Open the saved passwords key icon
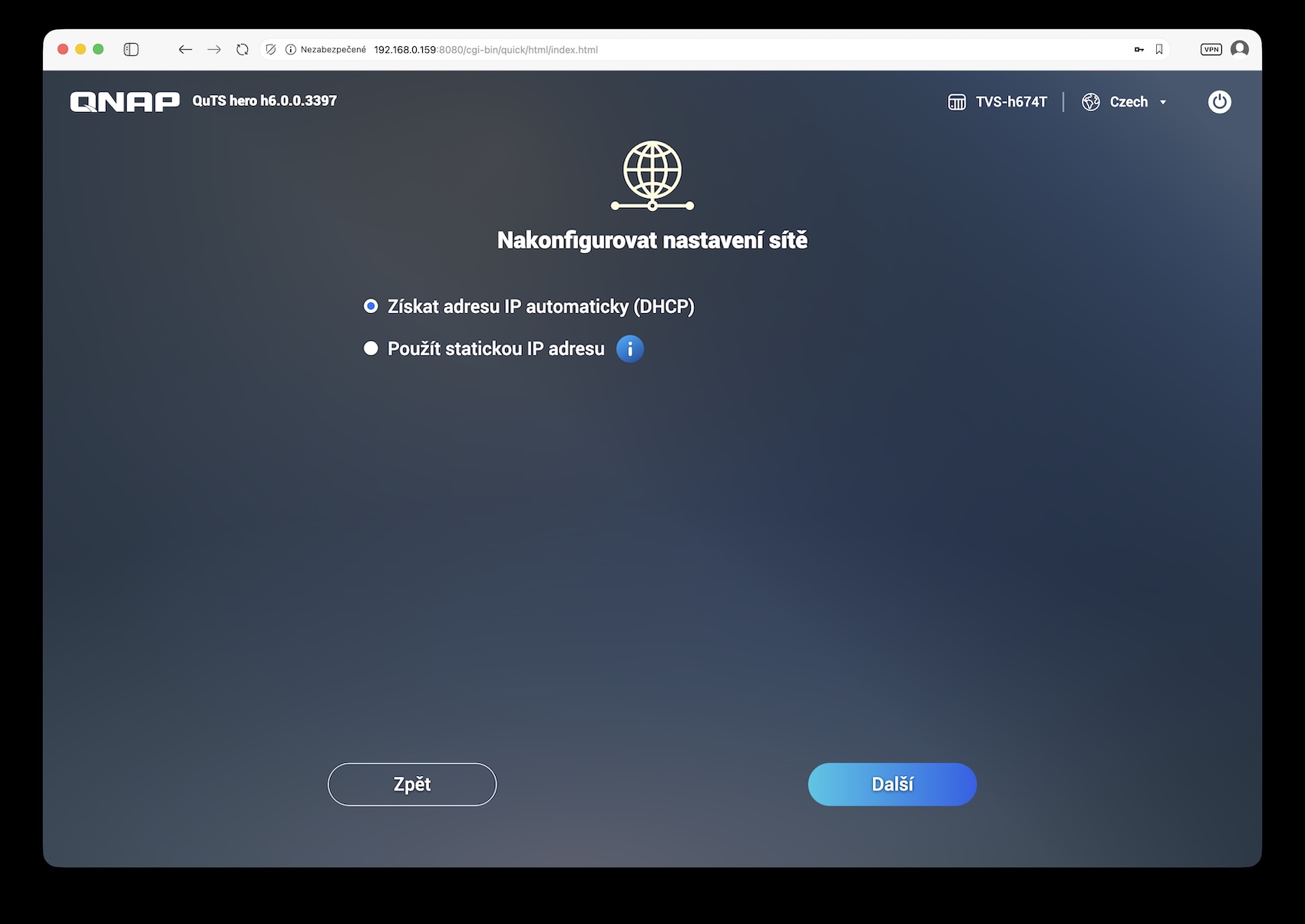 1139,49
